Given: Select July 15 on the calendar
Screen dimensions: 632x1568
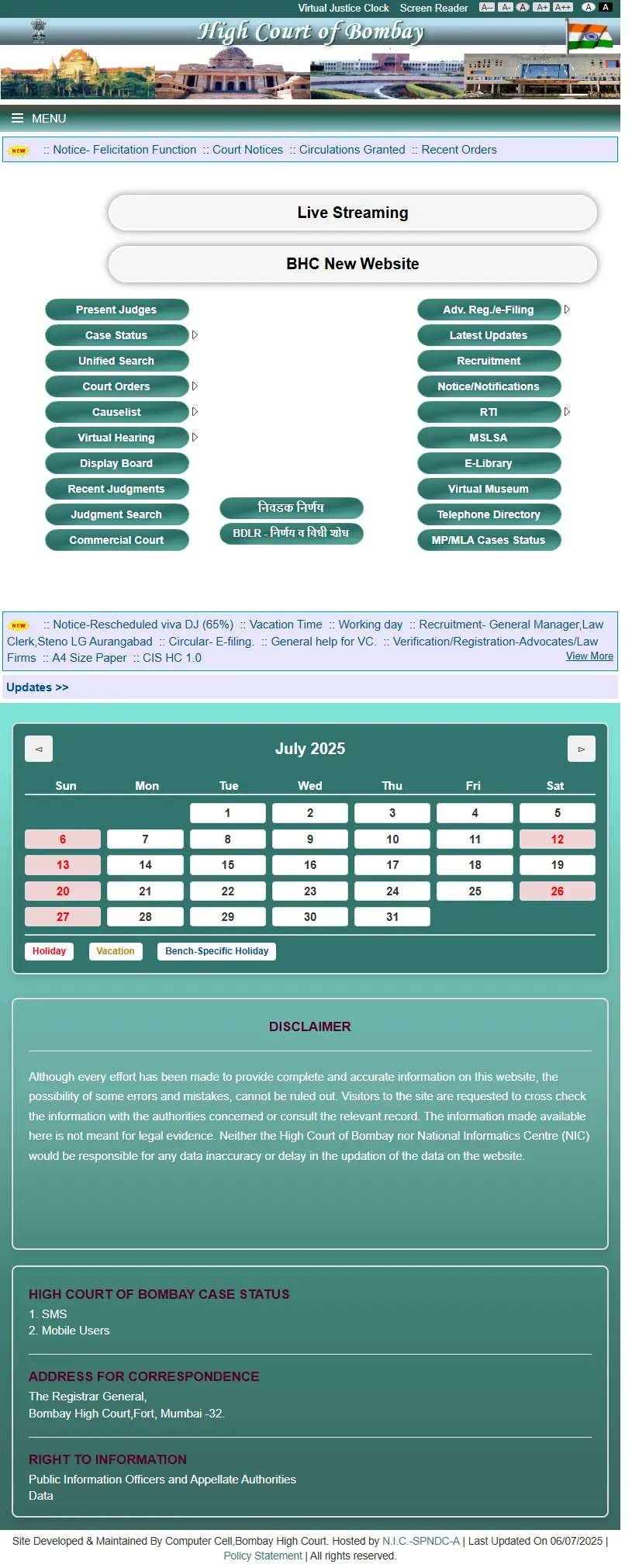Looking at the screenshot, I should pos(228,865).
